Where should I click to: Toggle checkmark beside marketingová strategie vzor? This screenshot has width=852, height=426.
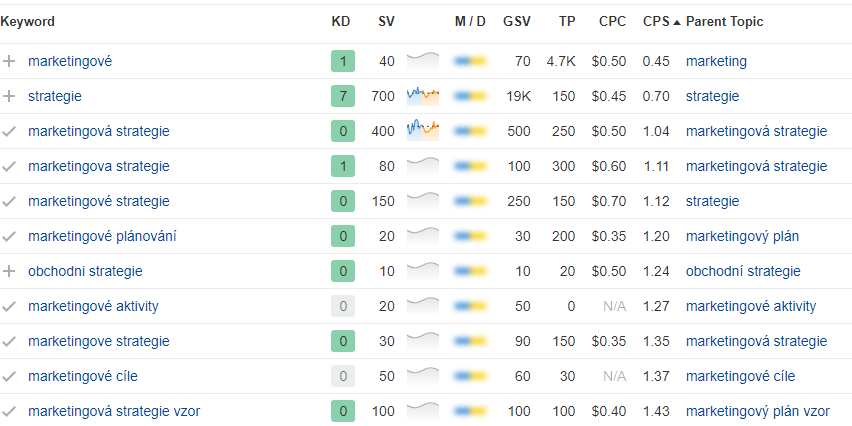pyautogui.click(x=10, y=411)
